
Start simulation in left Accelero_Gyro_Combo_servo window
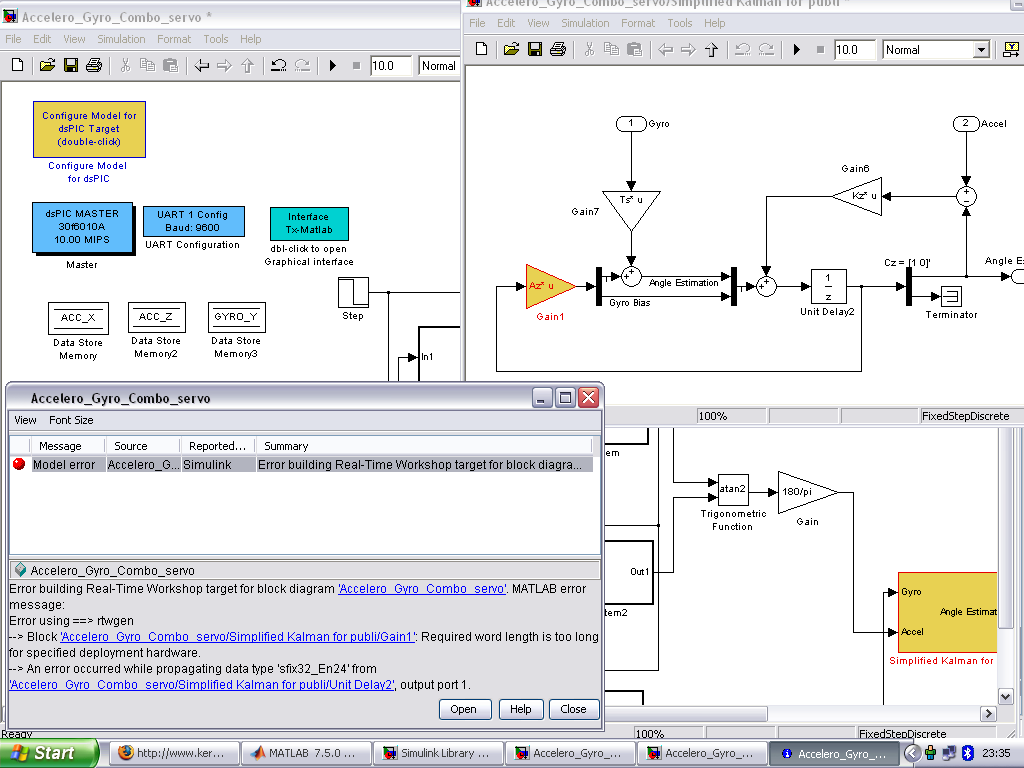coord(333,65)
